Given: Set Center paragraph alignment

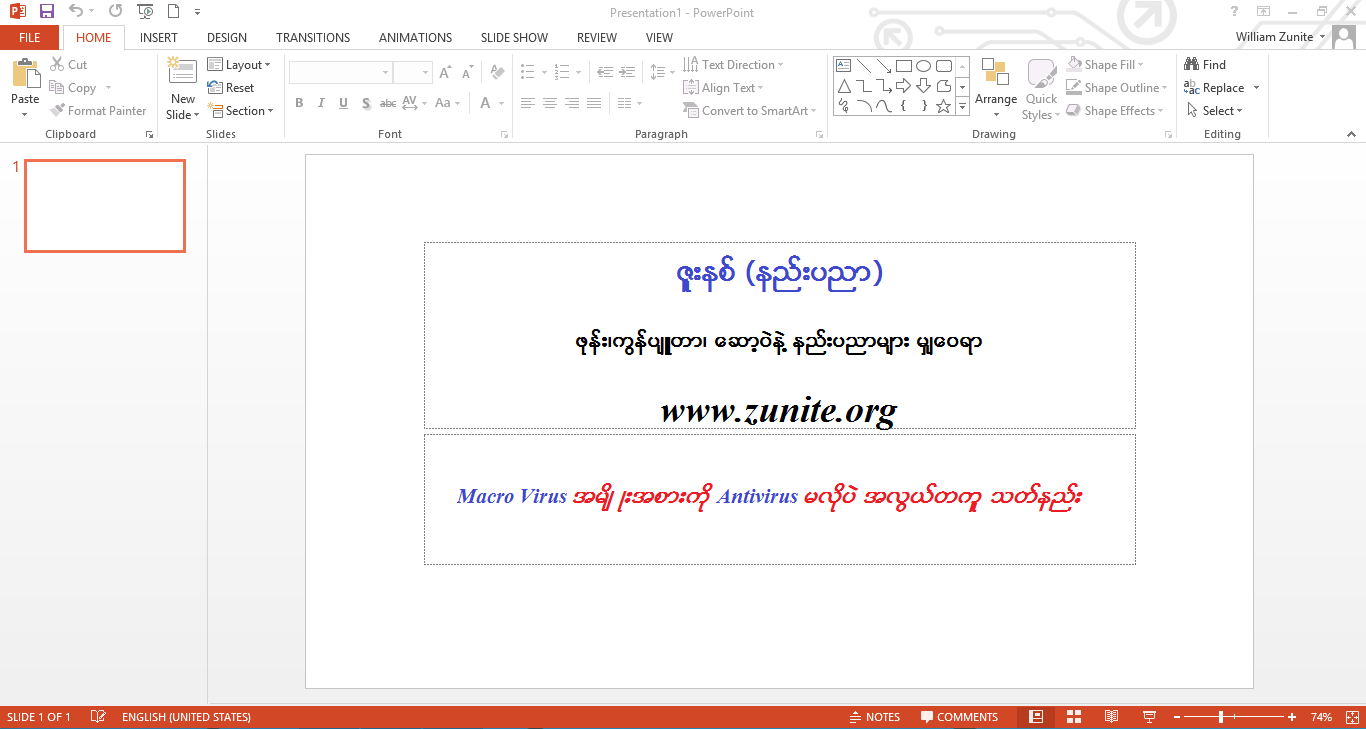Looking at the screenshot, I should (550, 103).
